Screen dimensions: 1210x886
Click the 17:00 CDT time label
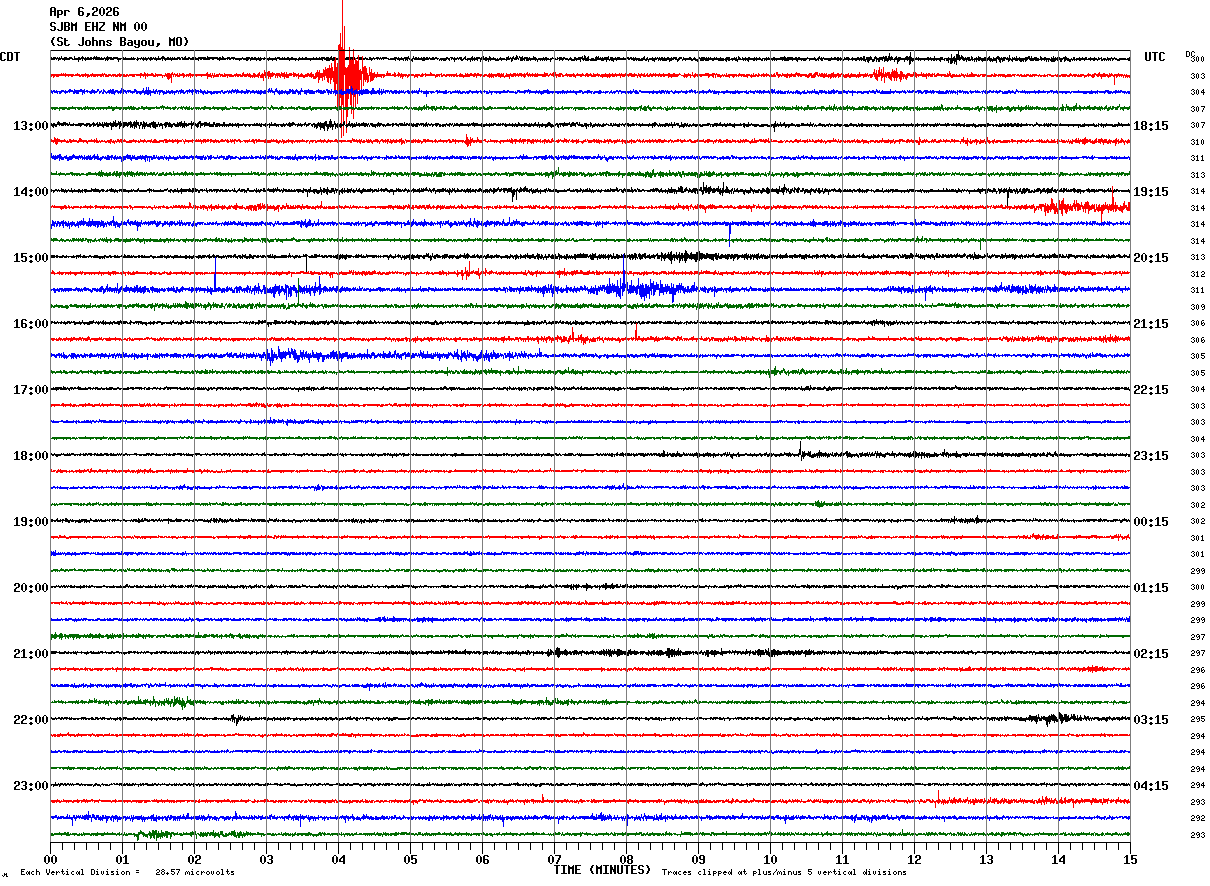click(30, 390)
